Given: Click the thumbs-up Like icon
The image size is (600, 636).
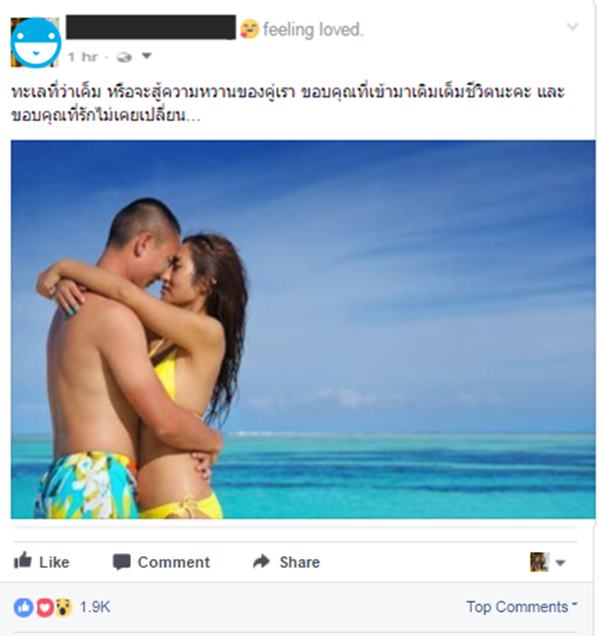Looking at the screenshot, I should [x=23, y=561].
